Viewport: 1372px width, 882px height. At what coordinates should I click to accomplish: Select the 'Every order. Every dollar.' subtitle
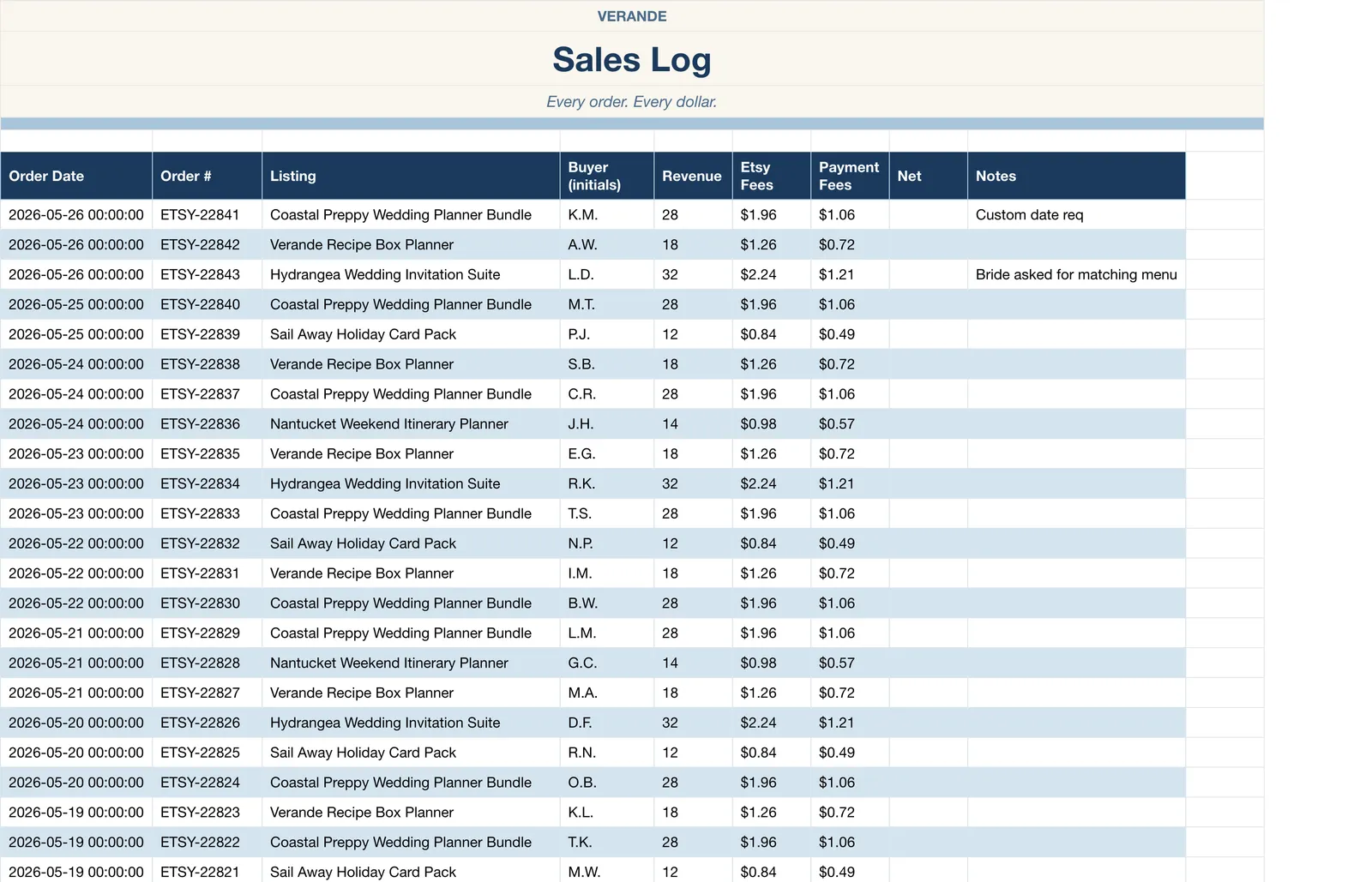[x=632, y=102]
